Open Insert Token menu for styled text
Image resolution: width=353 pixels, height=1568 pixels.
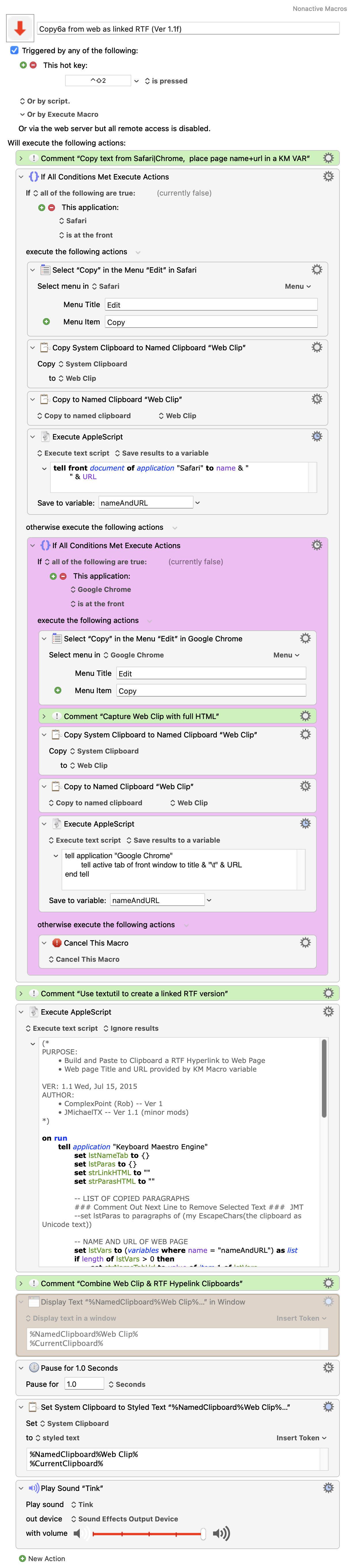(x=301, y=1438)
